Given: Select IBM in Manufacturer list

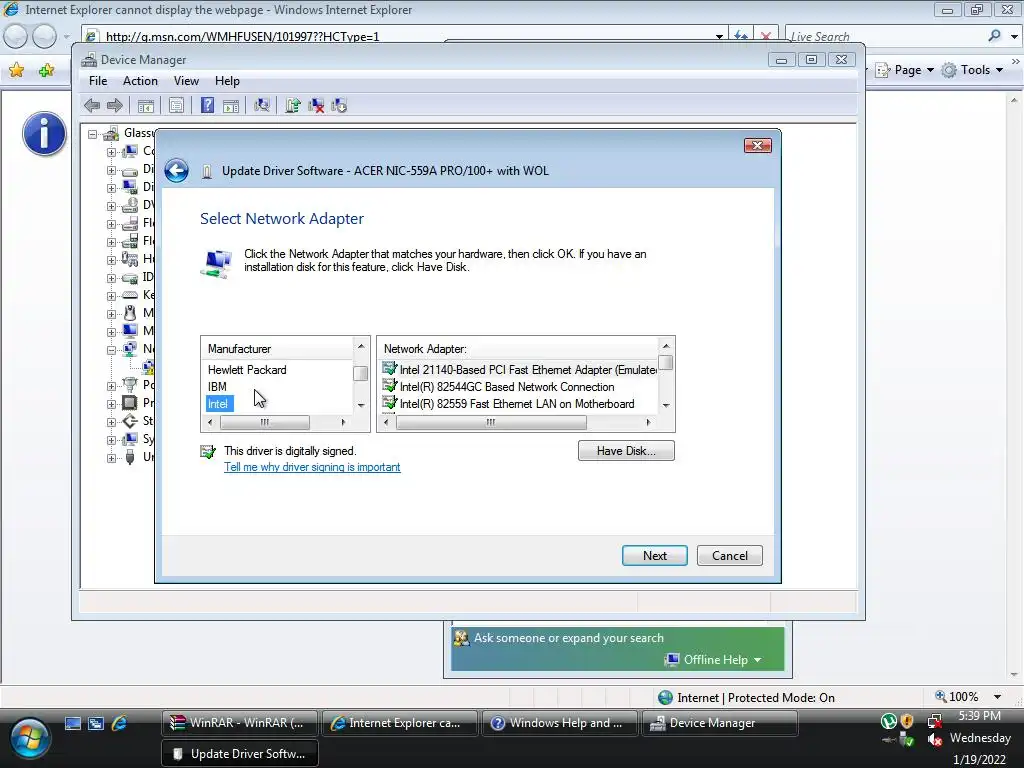Looking at the screenshot, I should tap(217, 387).
